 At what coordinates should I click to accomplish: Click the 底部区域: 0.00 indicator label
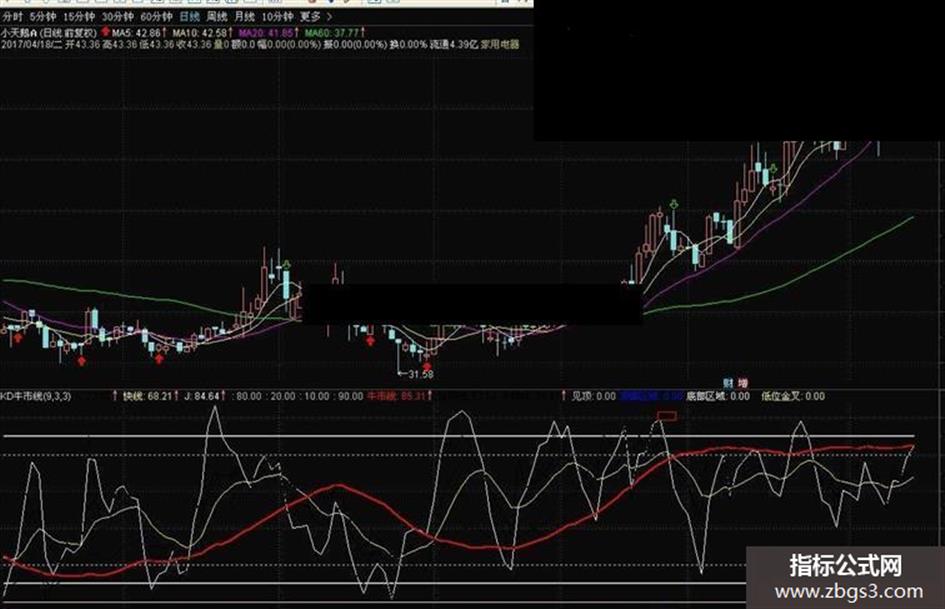[718, 397]
